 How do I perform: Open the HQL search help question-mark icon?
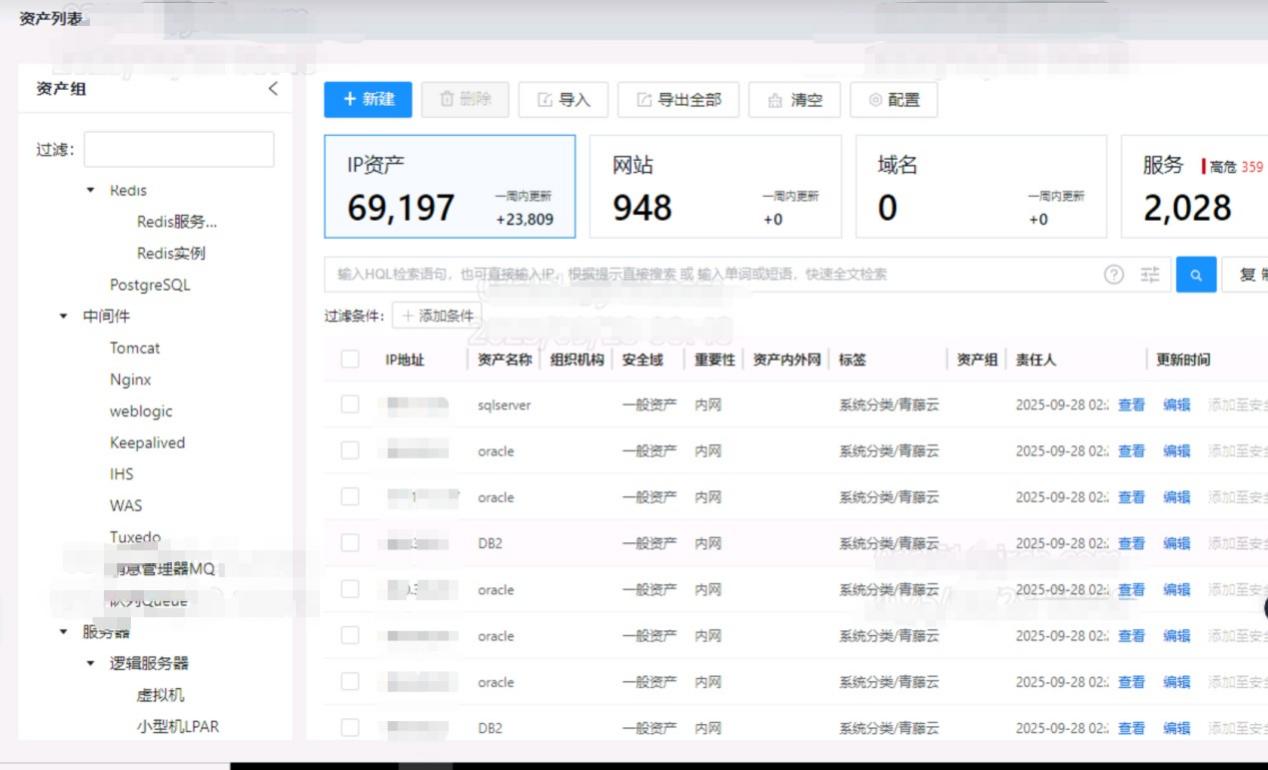[x=1114, y=275]
